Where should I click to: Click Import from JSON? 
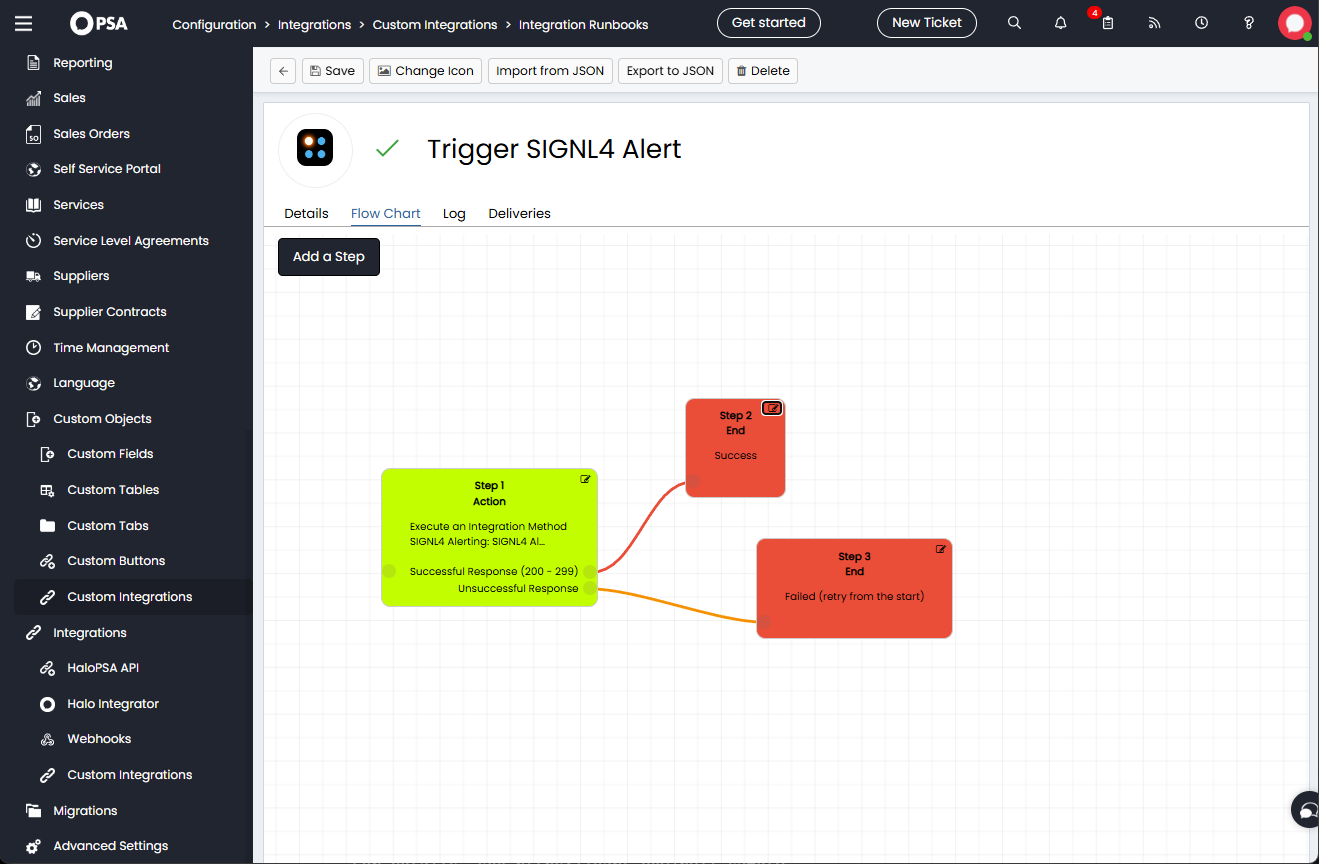pos(550,71)
